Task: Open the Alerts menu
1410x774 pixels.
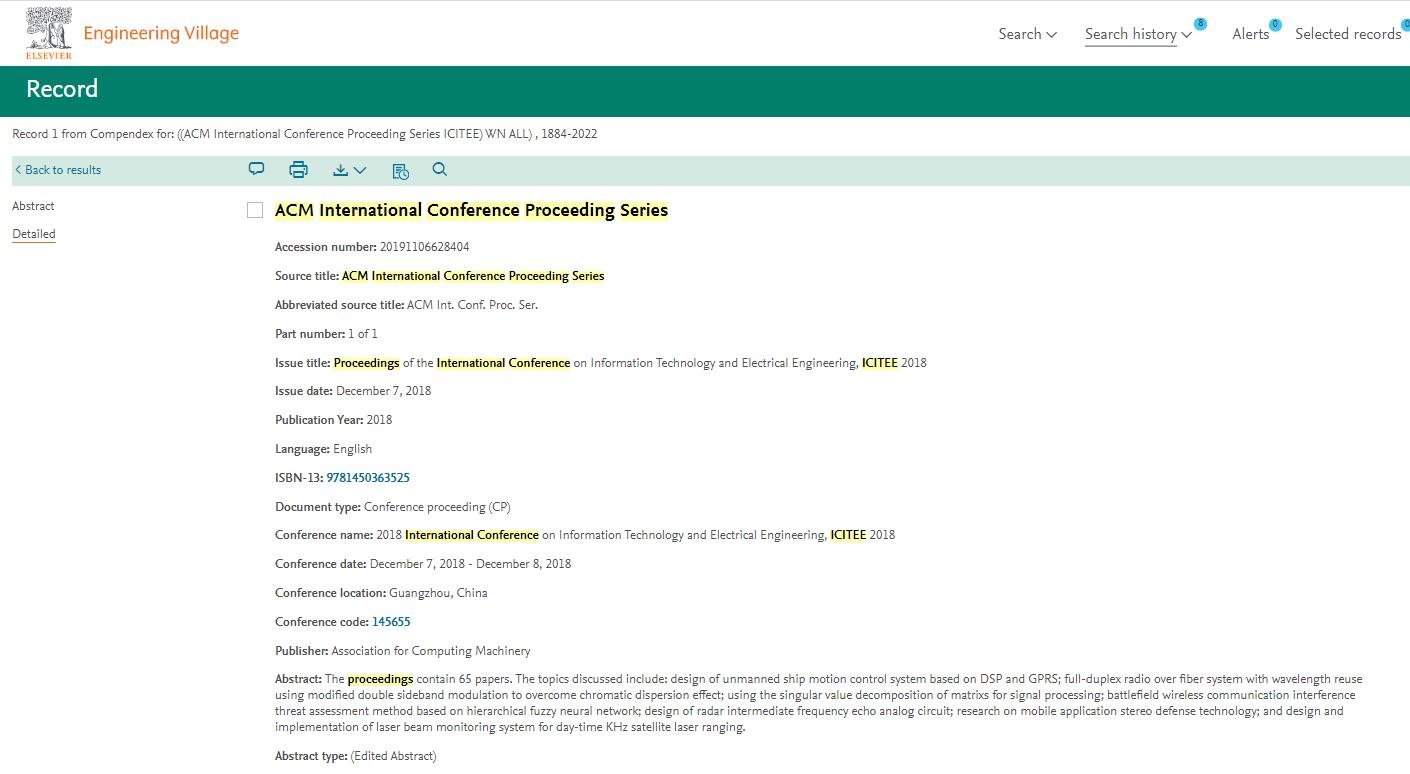Action: (1250, 34)
